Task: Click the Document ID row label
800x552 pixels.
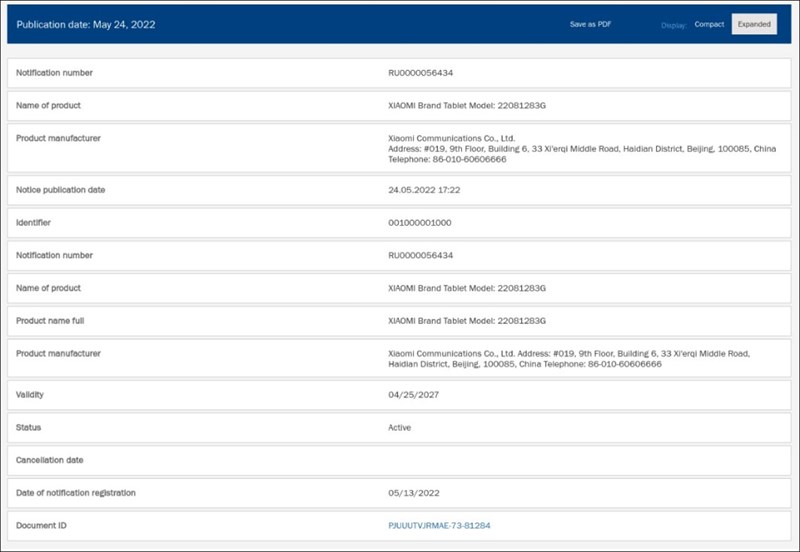Action: point(42,525)
